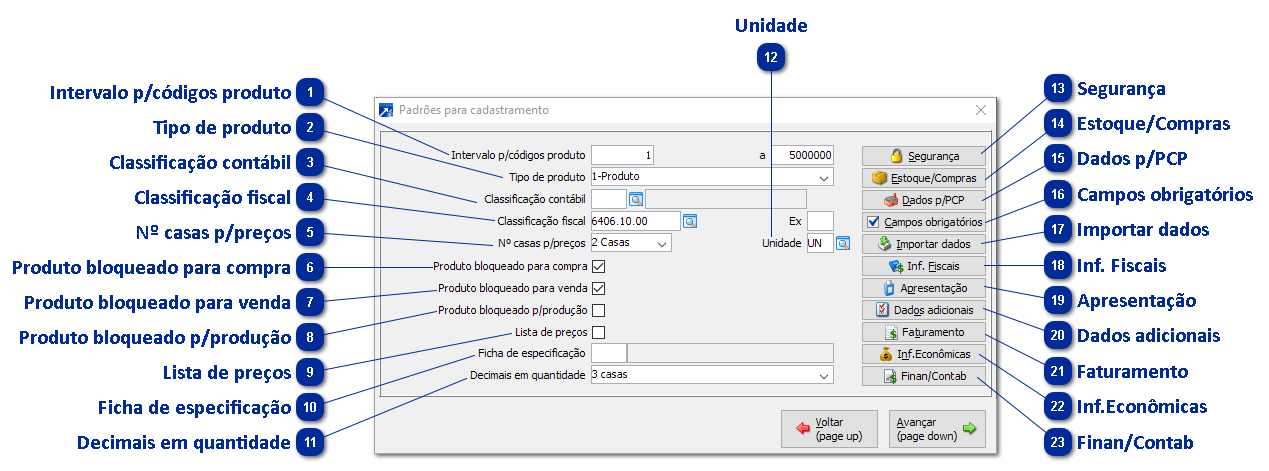Open the Nº casas p/preços dropdown
Screen dimensions: 1269x471
(x=663, y=243)
